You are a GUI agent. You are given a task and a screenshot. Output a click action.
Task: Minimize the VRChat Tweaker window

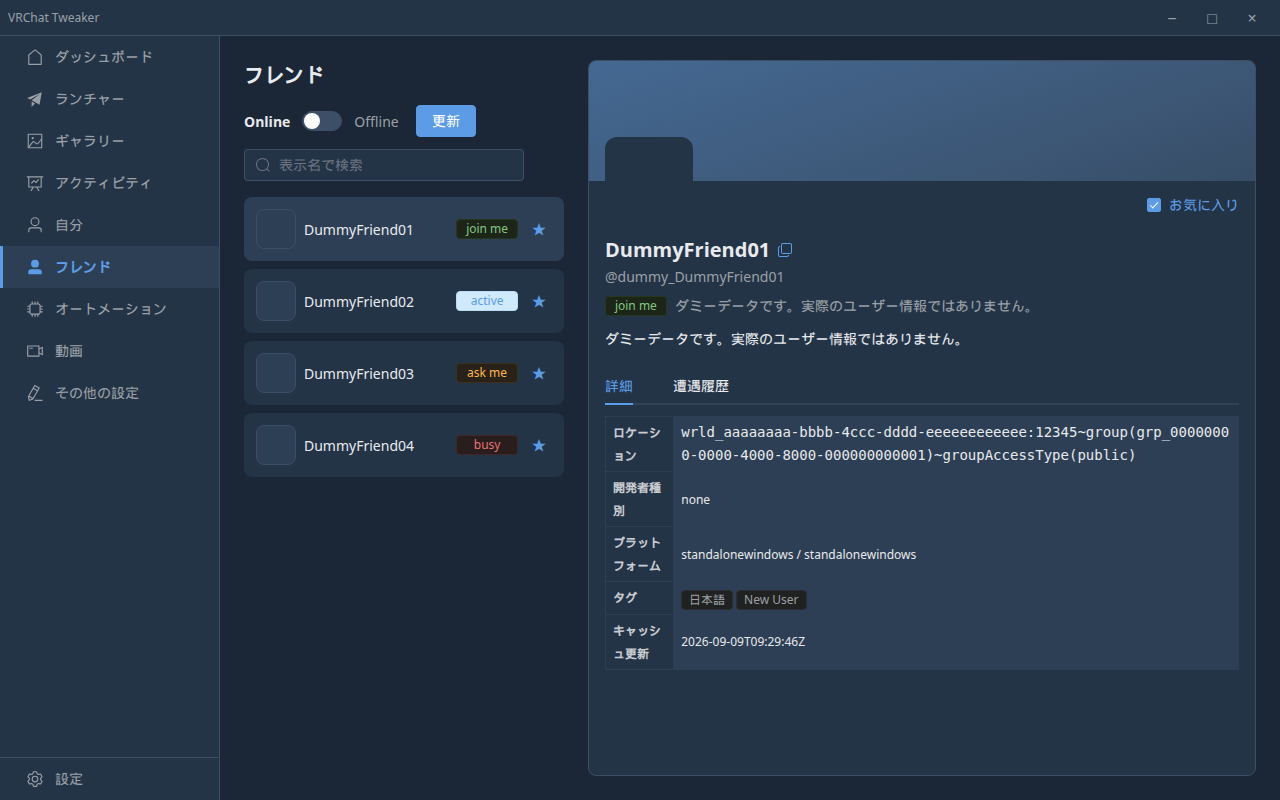(1172, 18)
